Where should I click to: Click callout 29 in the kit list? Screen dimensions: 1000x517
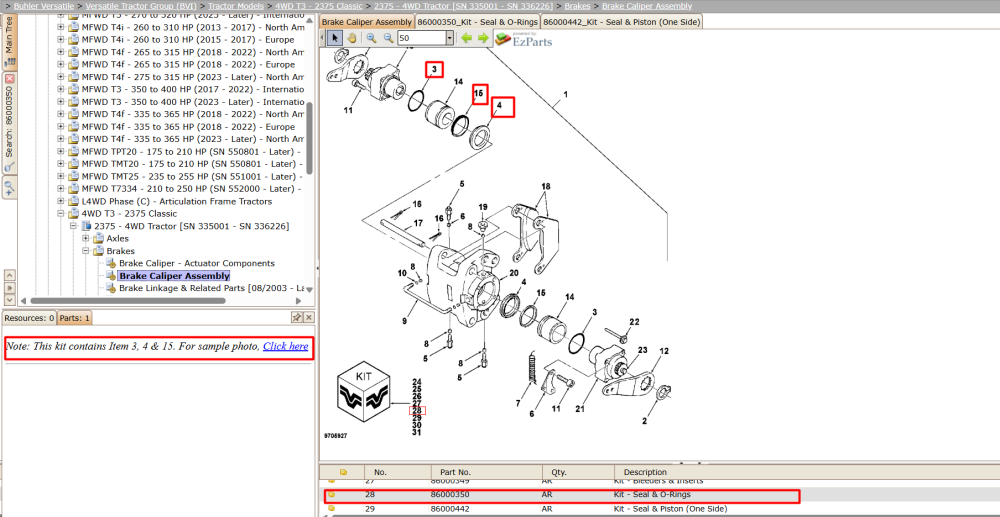coord(417,418)
